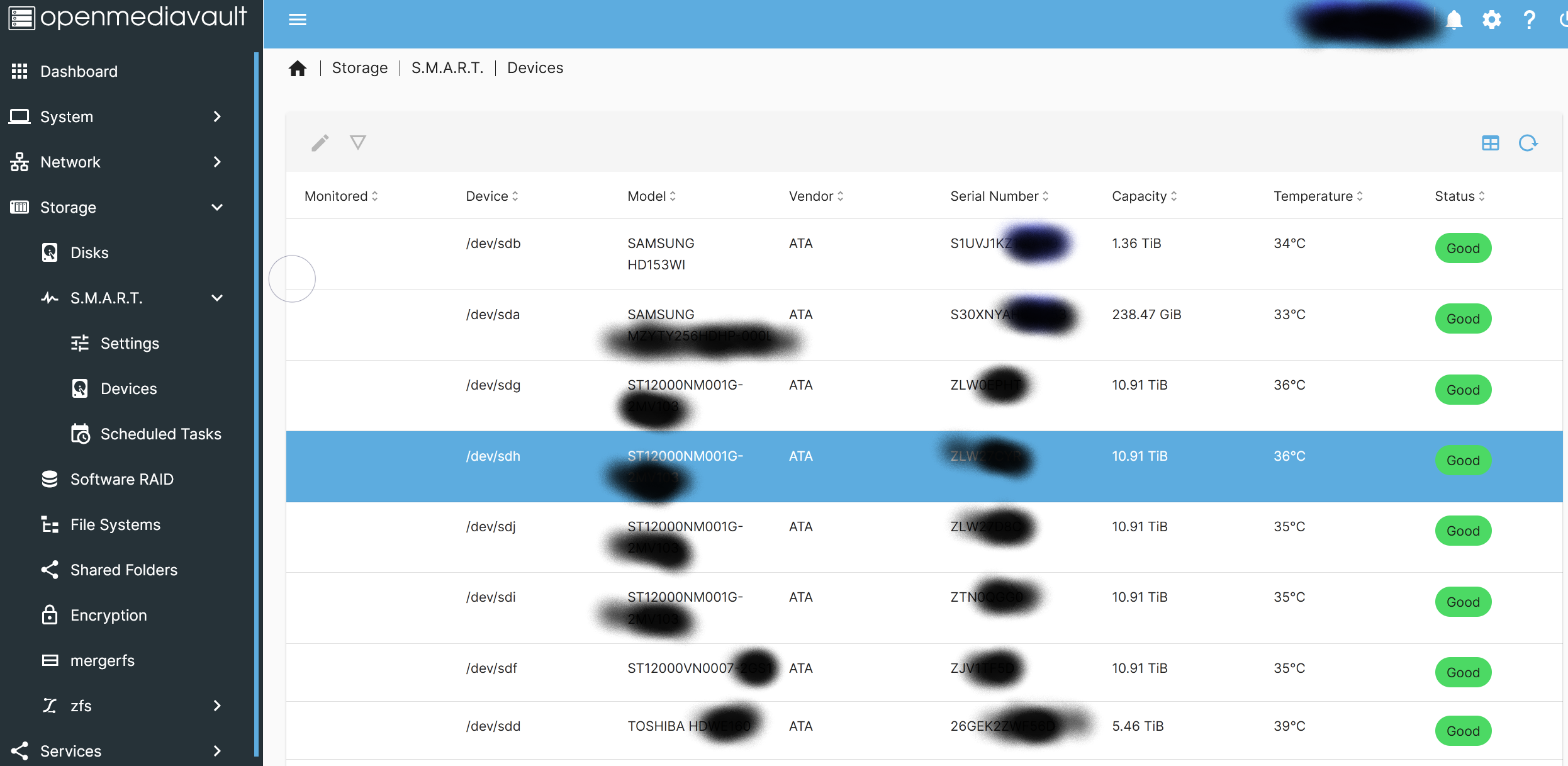
Task: Go to home via breadcrumb house icon
Action: pos(298,68)
